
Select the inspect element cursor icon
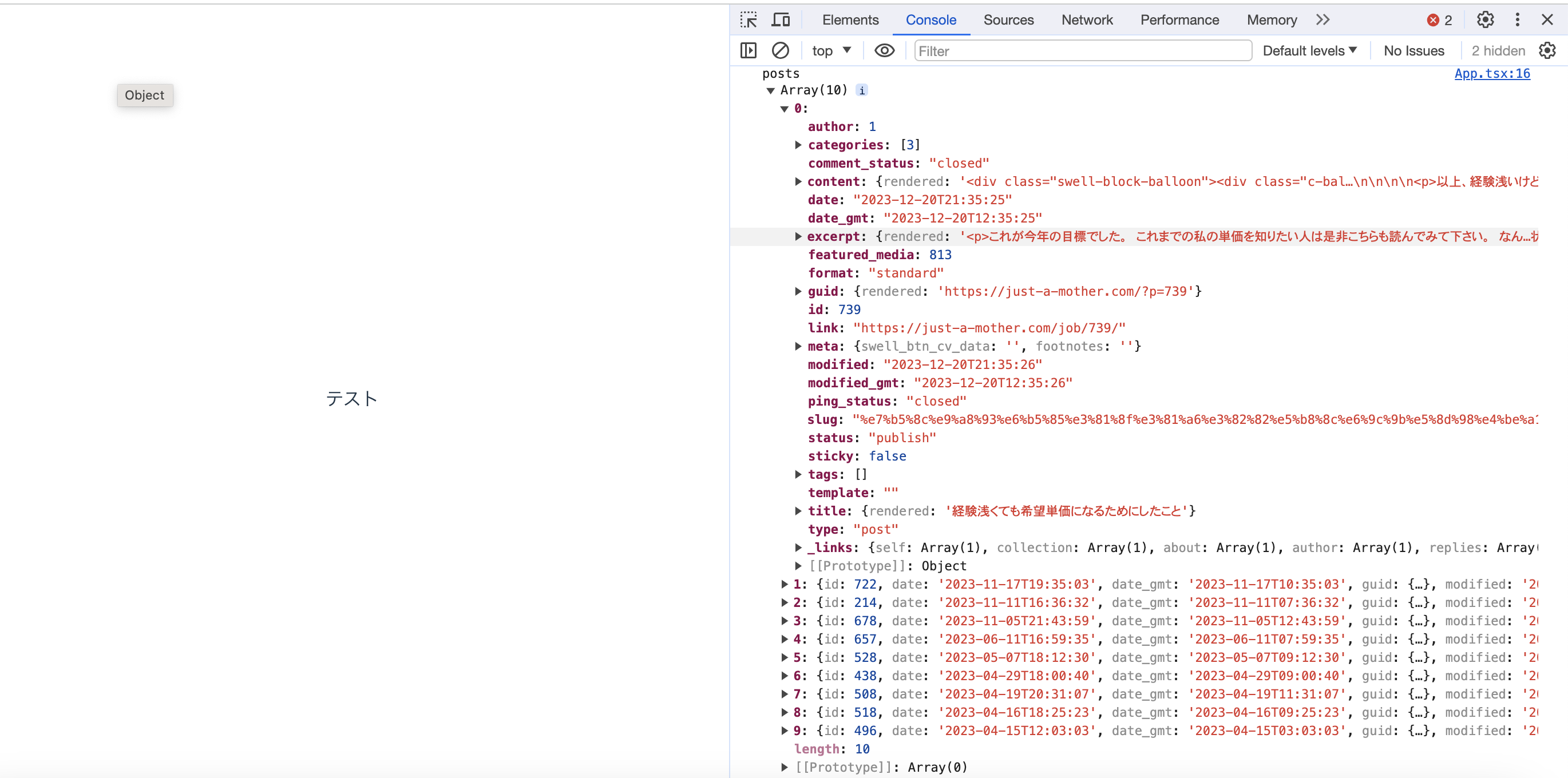[x=748, y=19]
